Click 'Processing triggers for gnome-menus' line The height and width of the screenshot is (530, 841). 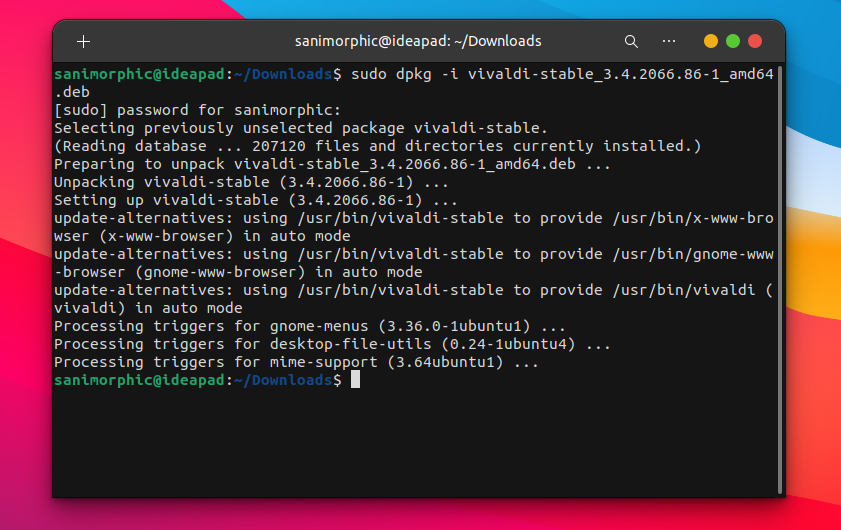point(309,326)
